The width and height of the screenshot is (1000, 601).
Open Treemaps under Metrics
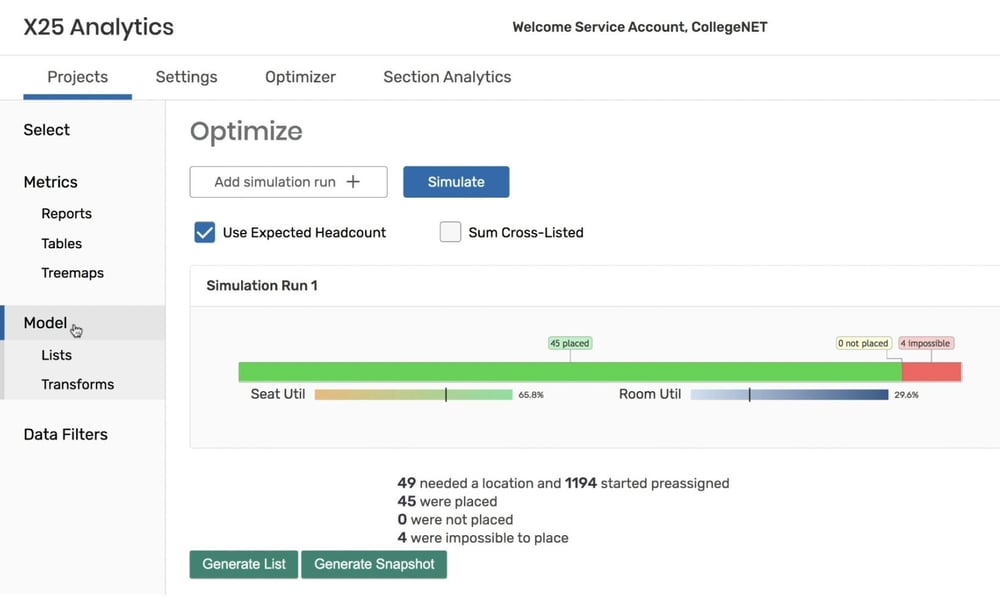click(72, 273)
